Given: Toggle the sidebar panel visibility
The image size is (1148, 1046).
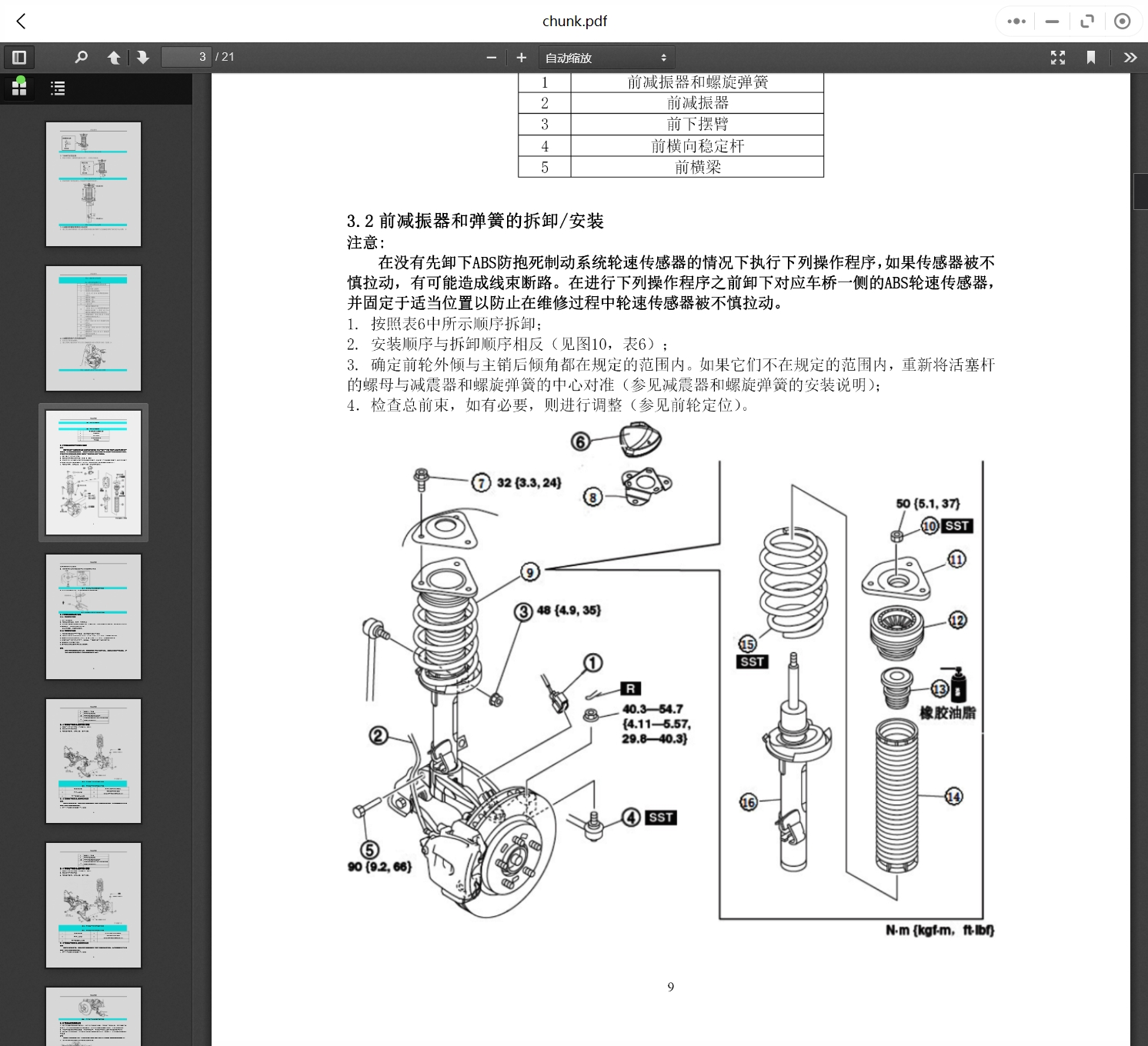Looking at the screenshot, I should point(18,57).
